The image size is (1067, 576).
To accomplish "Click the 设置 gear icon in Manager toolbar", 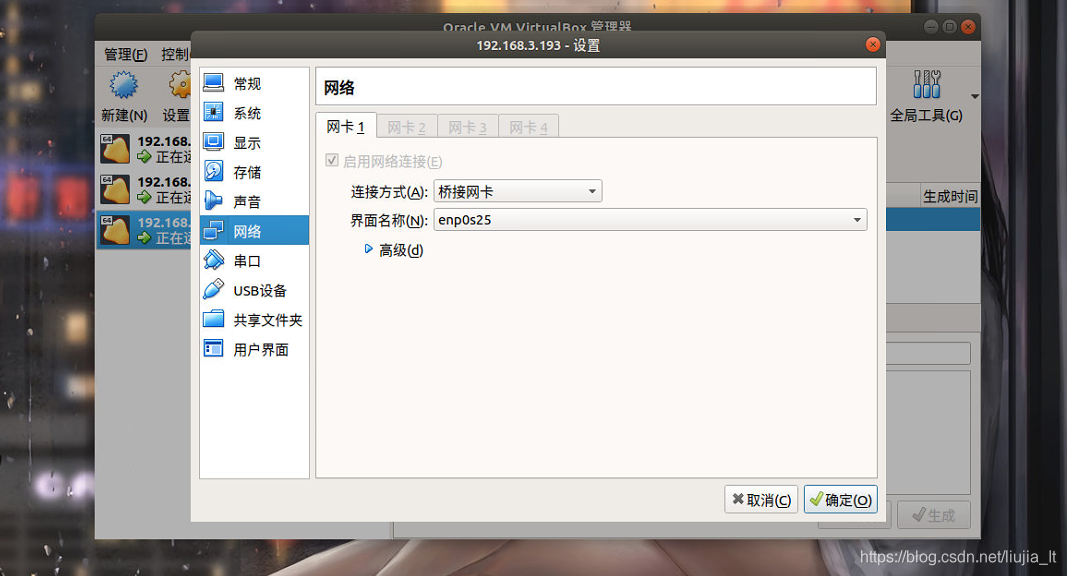I will [180, 86].
